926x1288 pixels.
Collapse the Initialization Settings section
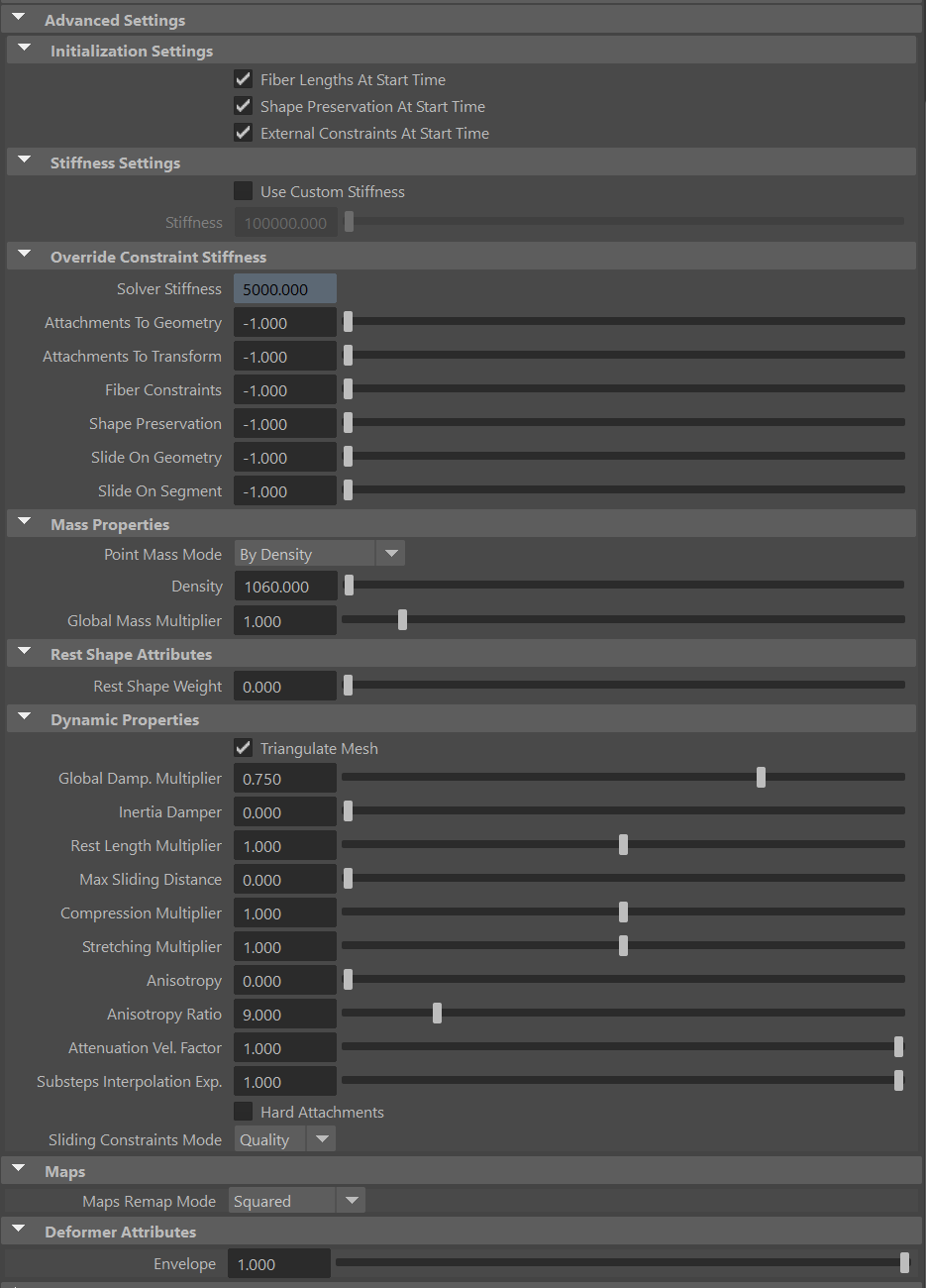[x=24, y=47]
